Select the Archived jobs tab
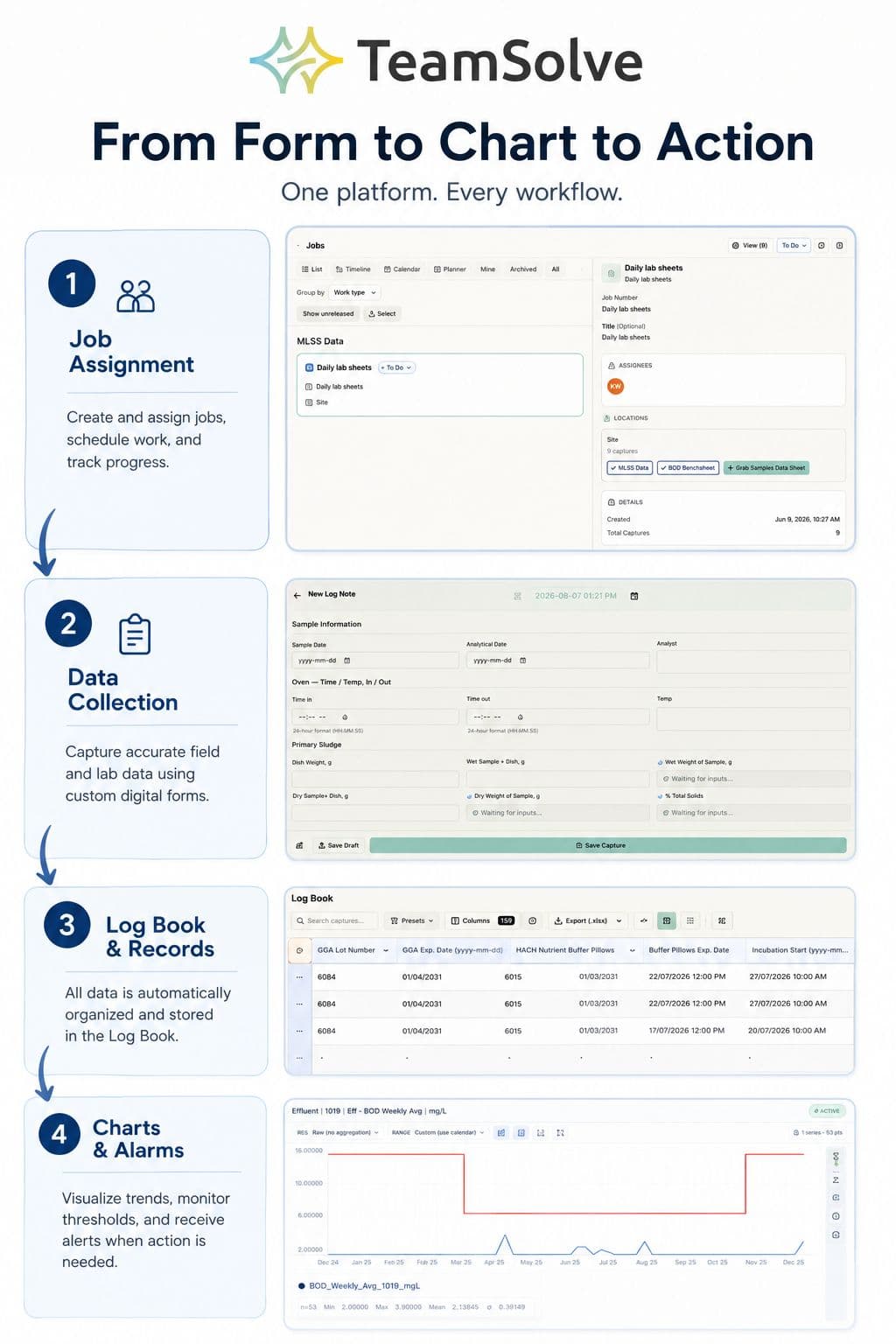Image resolution: width=896 pixels, height=1344 pixels. pos(523,269)
